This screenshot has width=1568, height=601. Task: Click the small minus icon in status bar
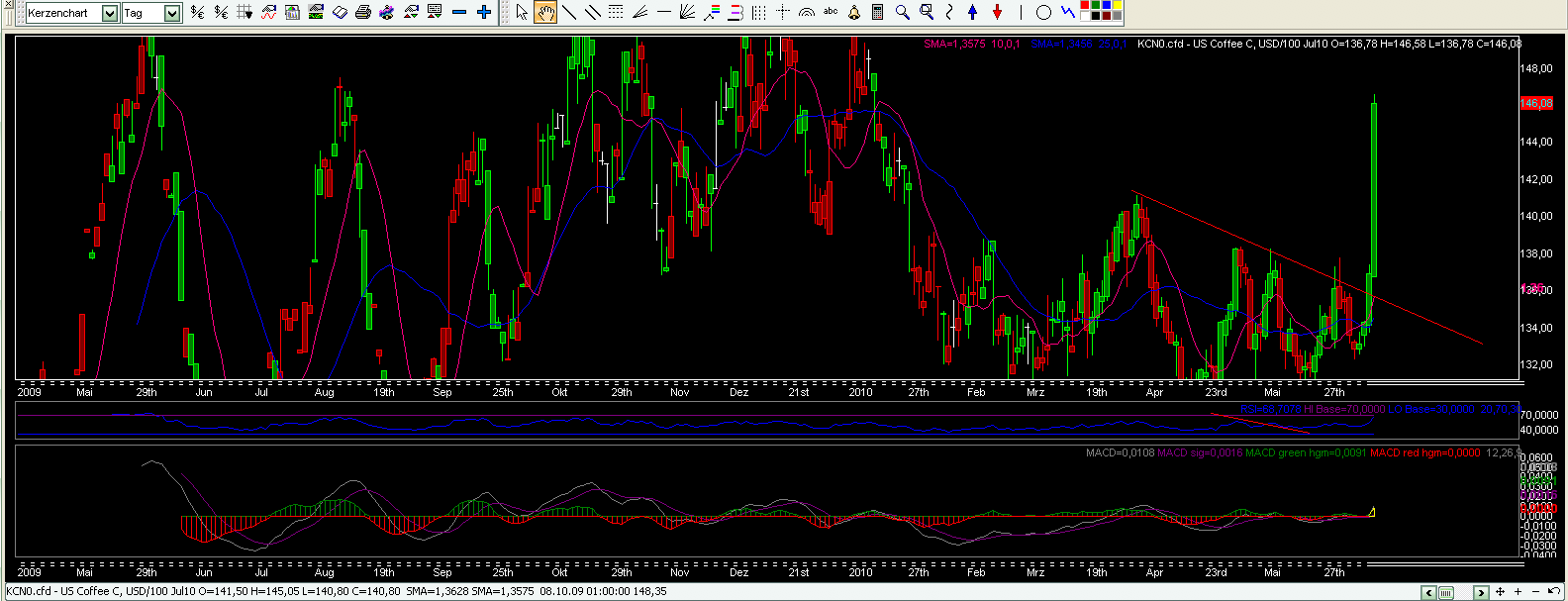[x=1535, y=591]
